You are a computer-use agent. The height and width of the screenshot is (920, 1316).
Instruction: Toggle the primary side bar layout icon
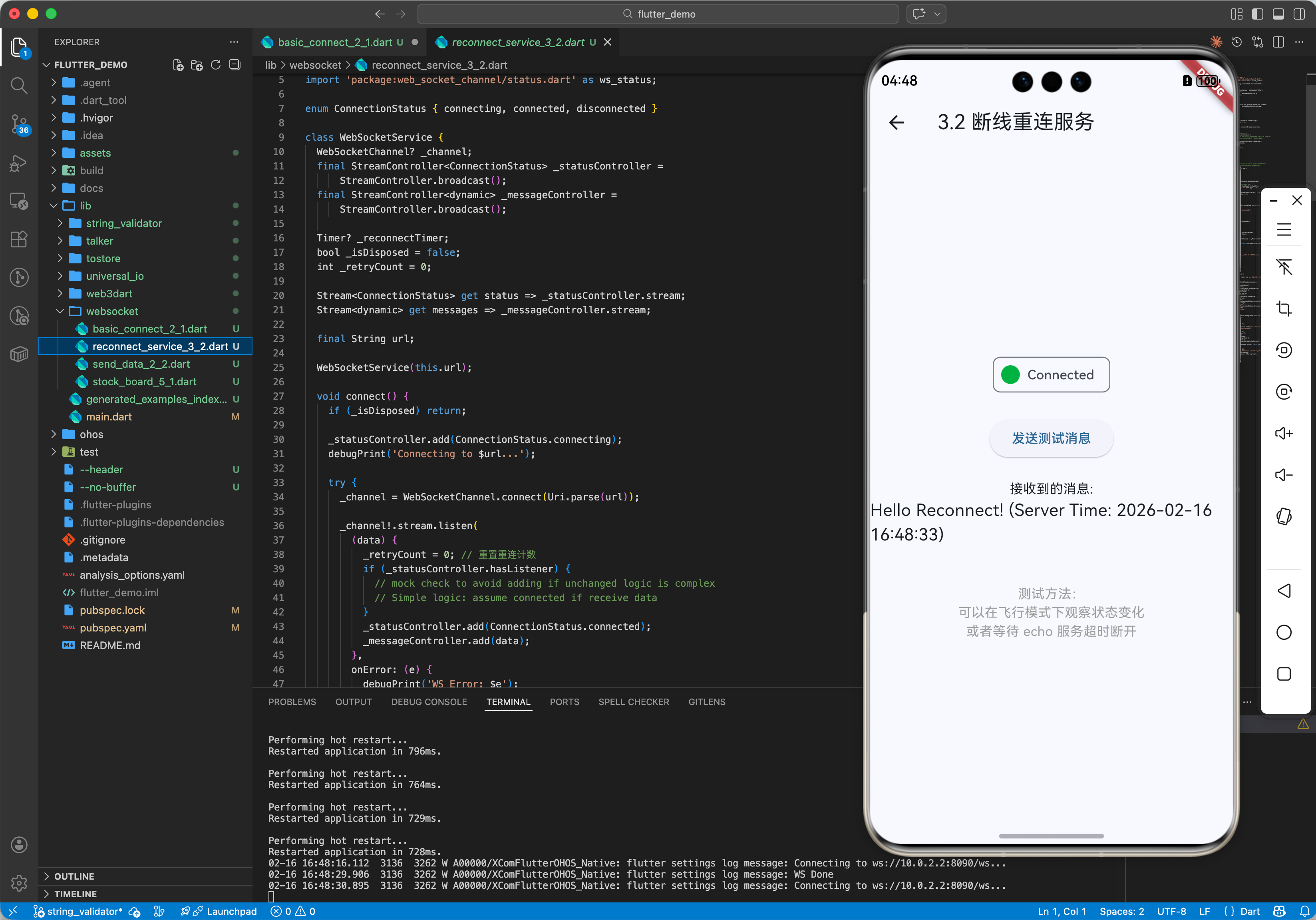pos(1258,14)
